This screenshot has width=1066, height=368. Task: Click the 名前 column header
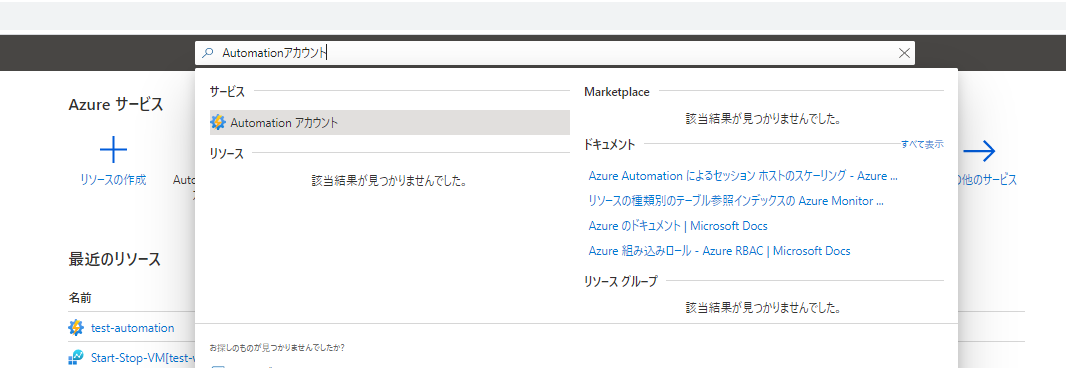point(80,298)
